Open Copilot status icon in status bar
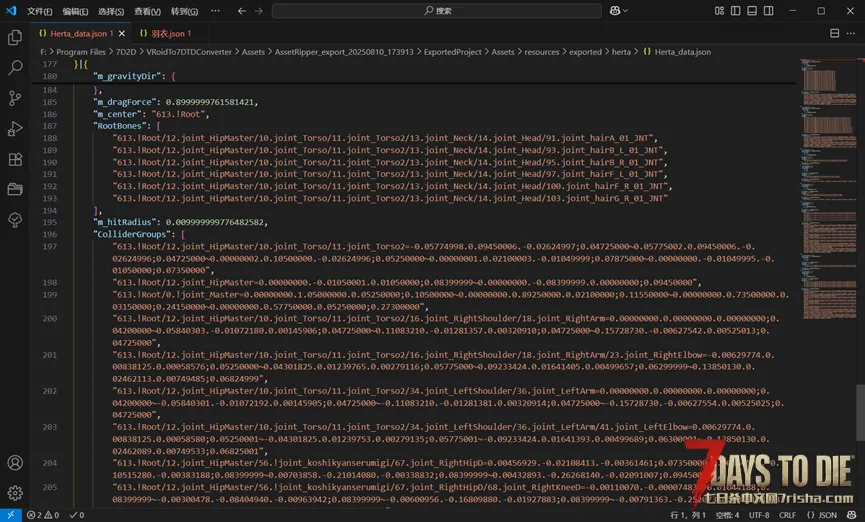865x522 pixels. tap(851, 515)
